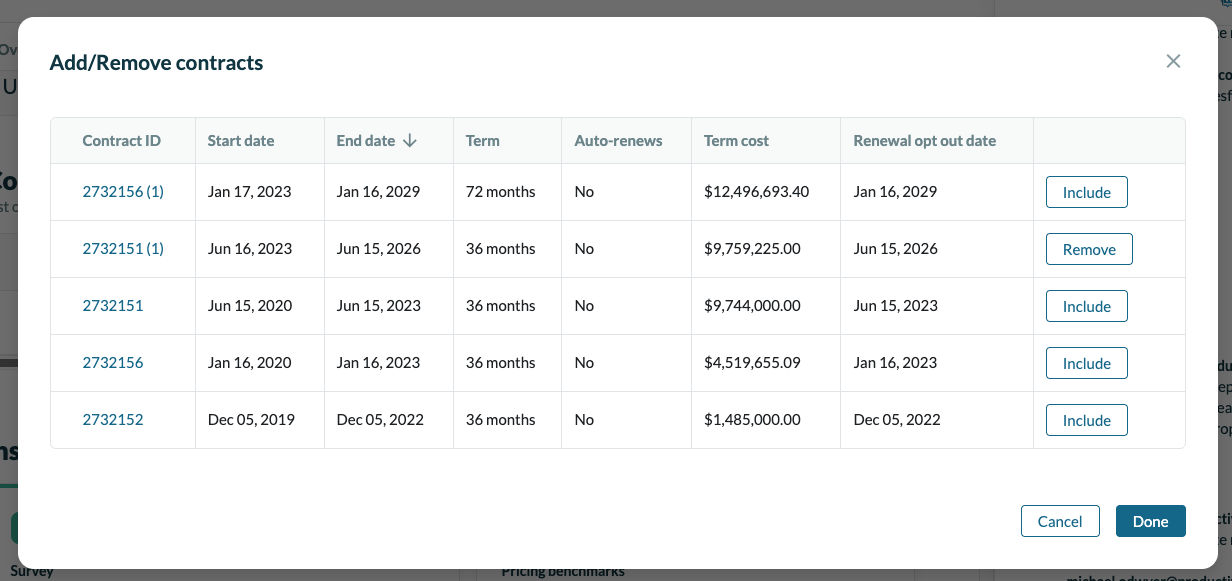Open contract 2732151 (1) link
The width and height of the screenshot is (1232, 581).
point(122,249)
